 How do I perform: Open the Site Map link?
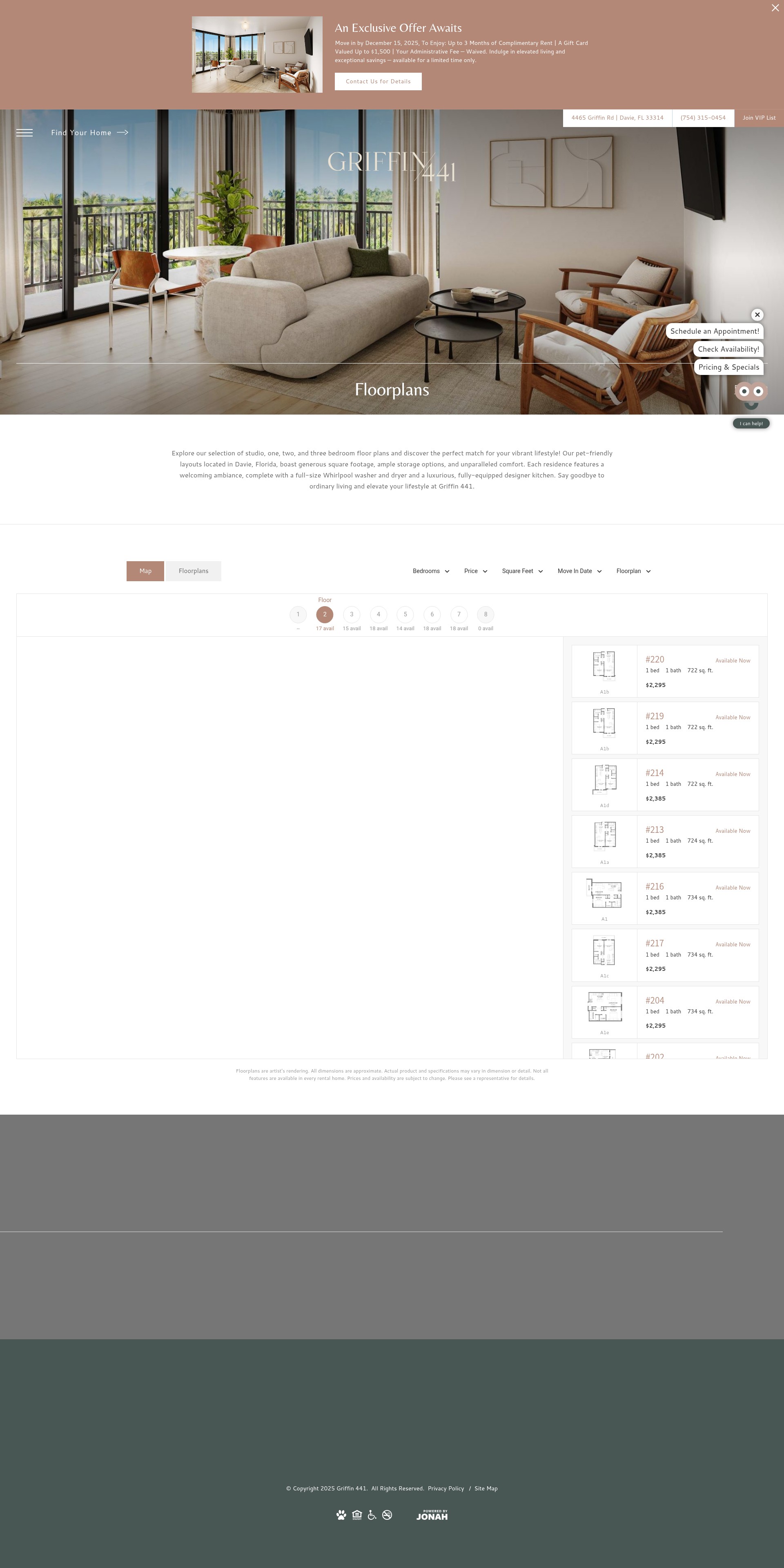(486, 1488)
